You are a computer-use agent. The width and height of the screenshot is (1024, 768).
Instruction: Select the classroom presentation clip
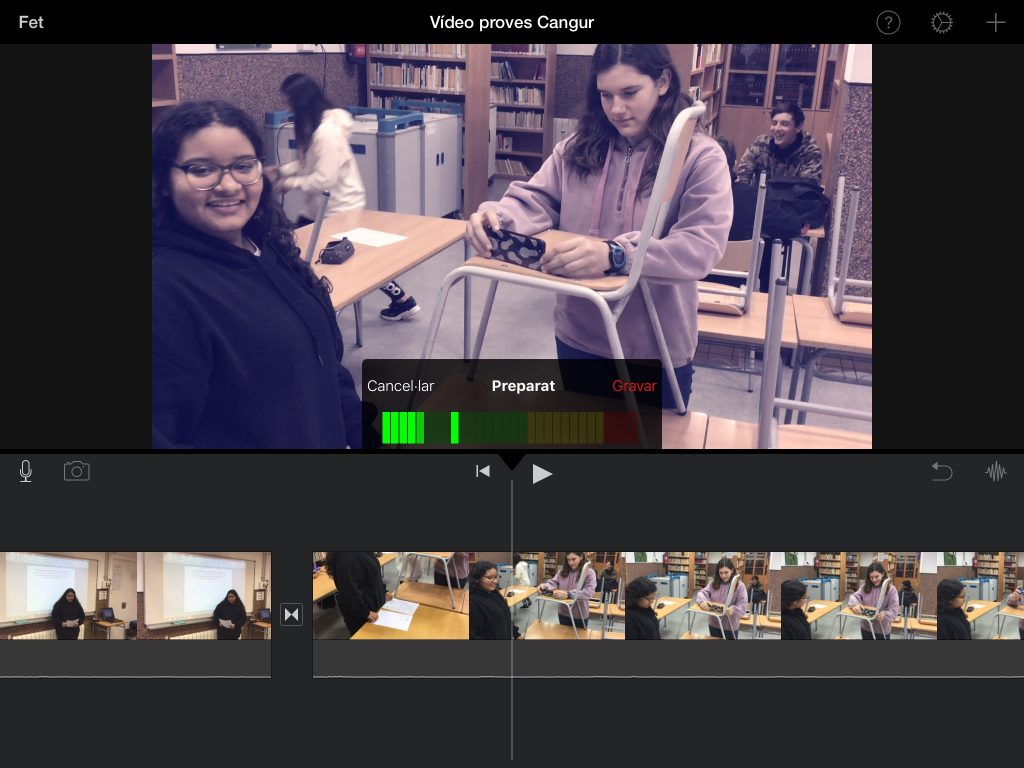pos(135,596)
